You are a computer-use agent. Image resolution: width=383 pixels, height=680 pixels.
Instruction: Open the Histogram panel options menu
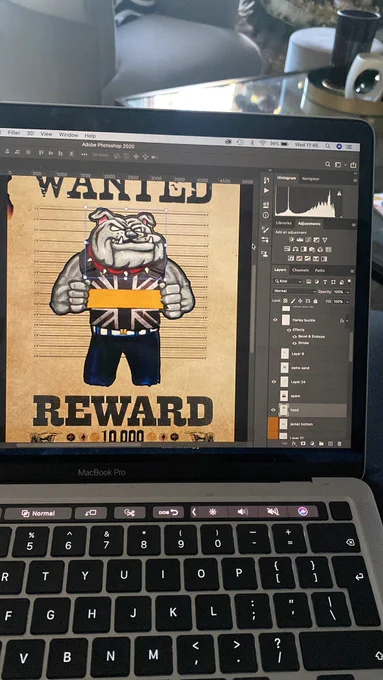[355, 180]
